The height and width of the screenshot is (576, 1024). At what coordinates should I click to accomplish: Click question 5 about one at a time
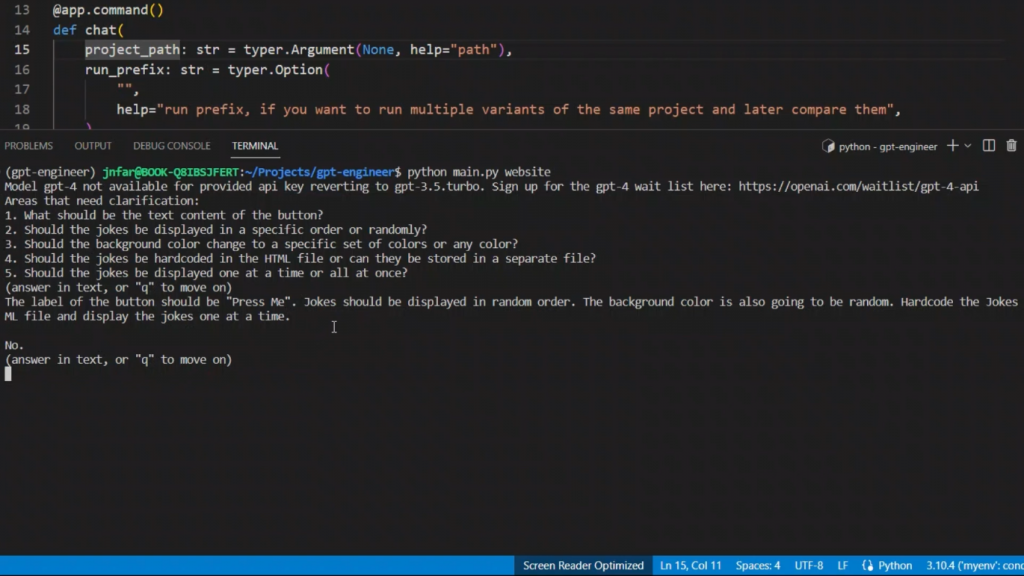click(x=206, y=272)
